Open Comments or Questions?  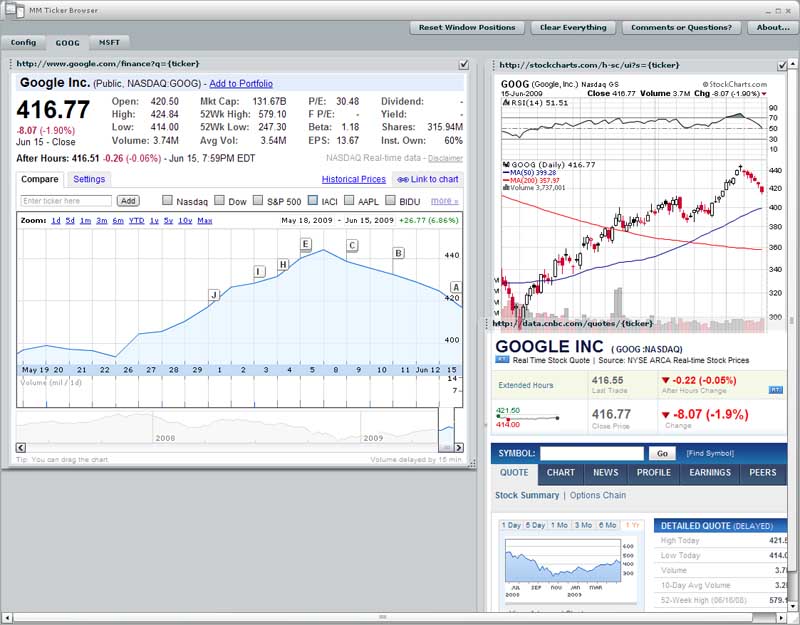click(681, 28)
